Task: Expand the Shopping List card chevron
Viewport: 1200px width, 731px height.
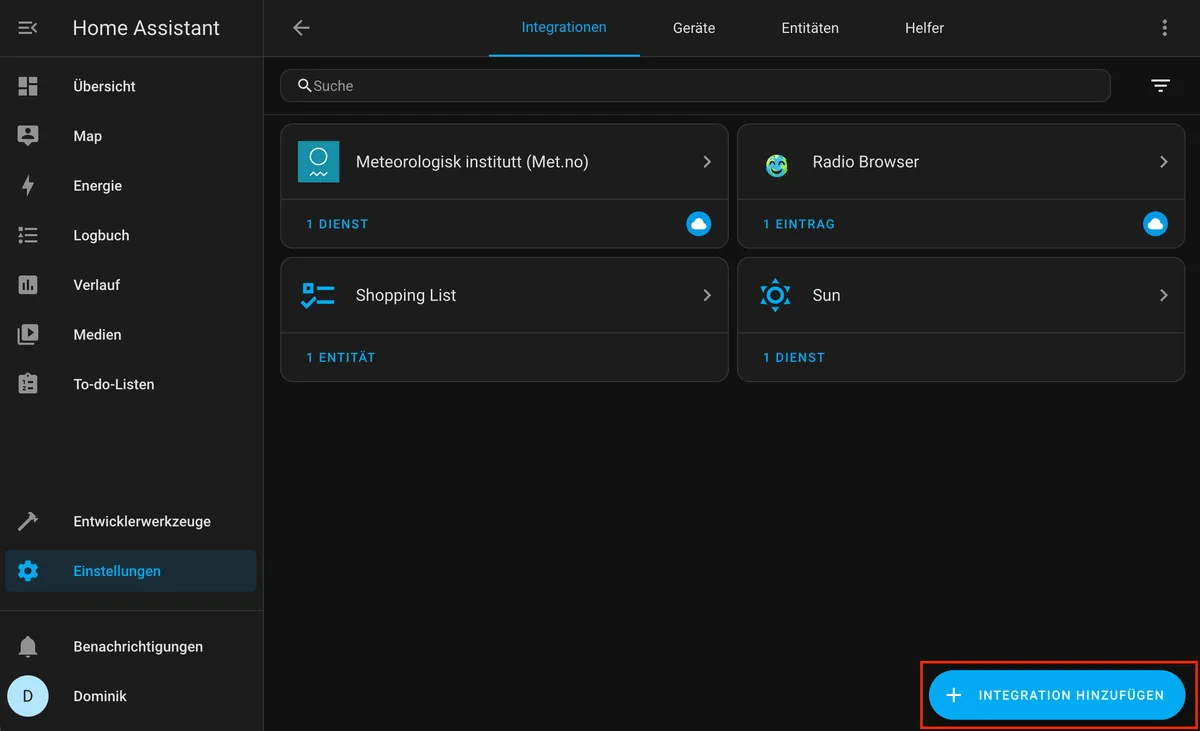Action: click(707, 295)
